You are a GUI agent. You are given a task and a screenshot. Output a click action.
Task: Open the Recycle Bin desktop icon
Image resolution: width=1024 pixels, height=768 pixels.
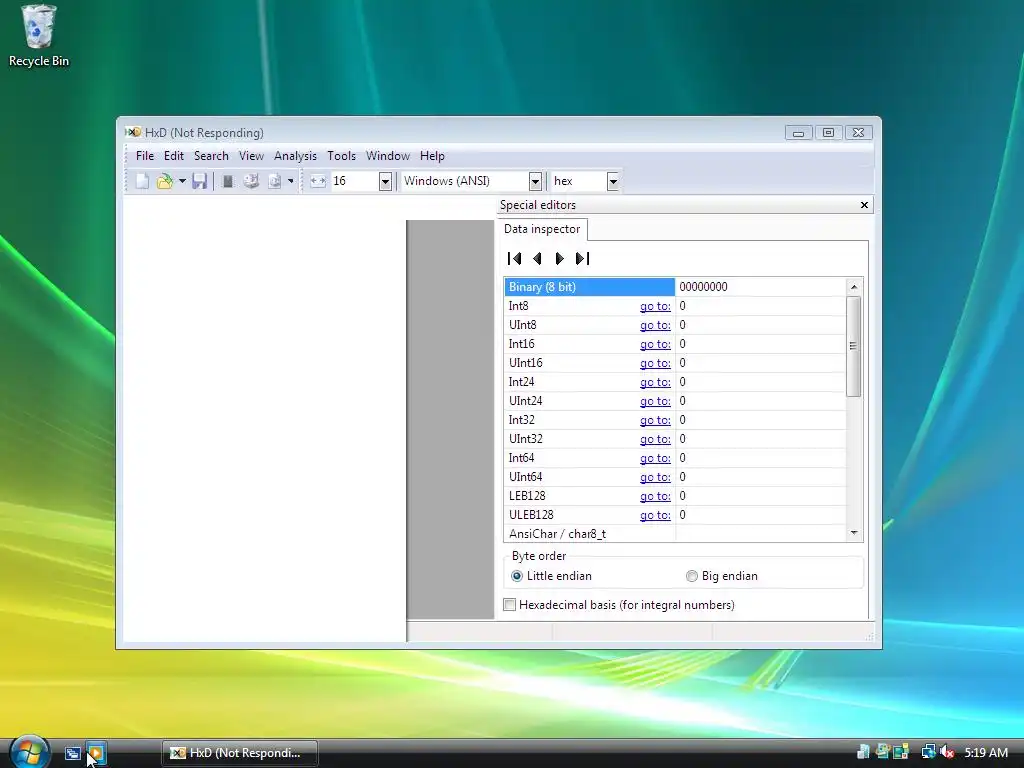click(x=39, y=37)
